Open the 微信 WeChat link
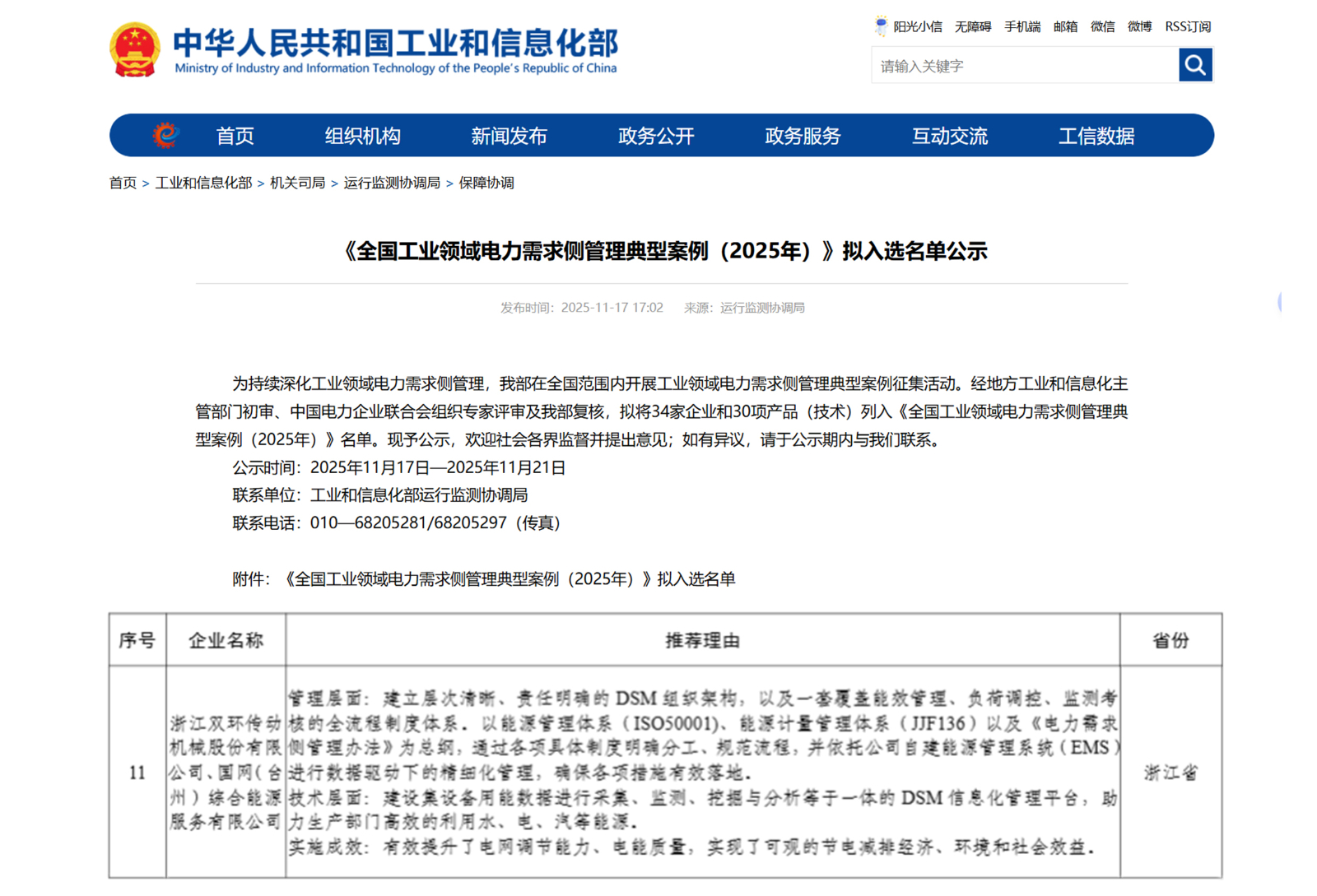The image size is (1317, 896). tap(1102, 26)
